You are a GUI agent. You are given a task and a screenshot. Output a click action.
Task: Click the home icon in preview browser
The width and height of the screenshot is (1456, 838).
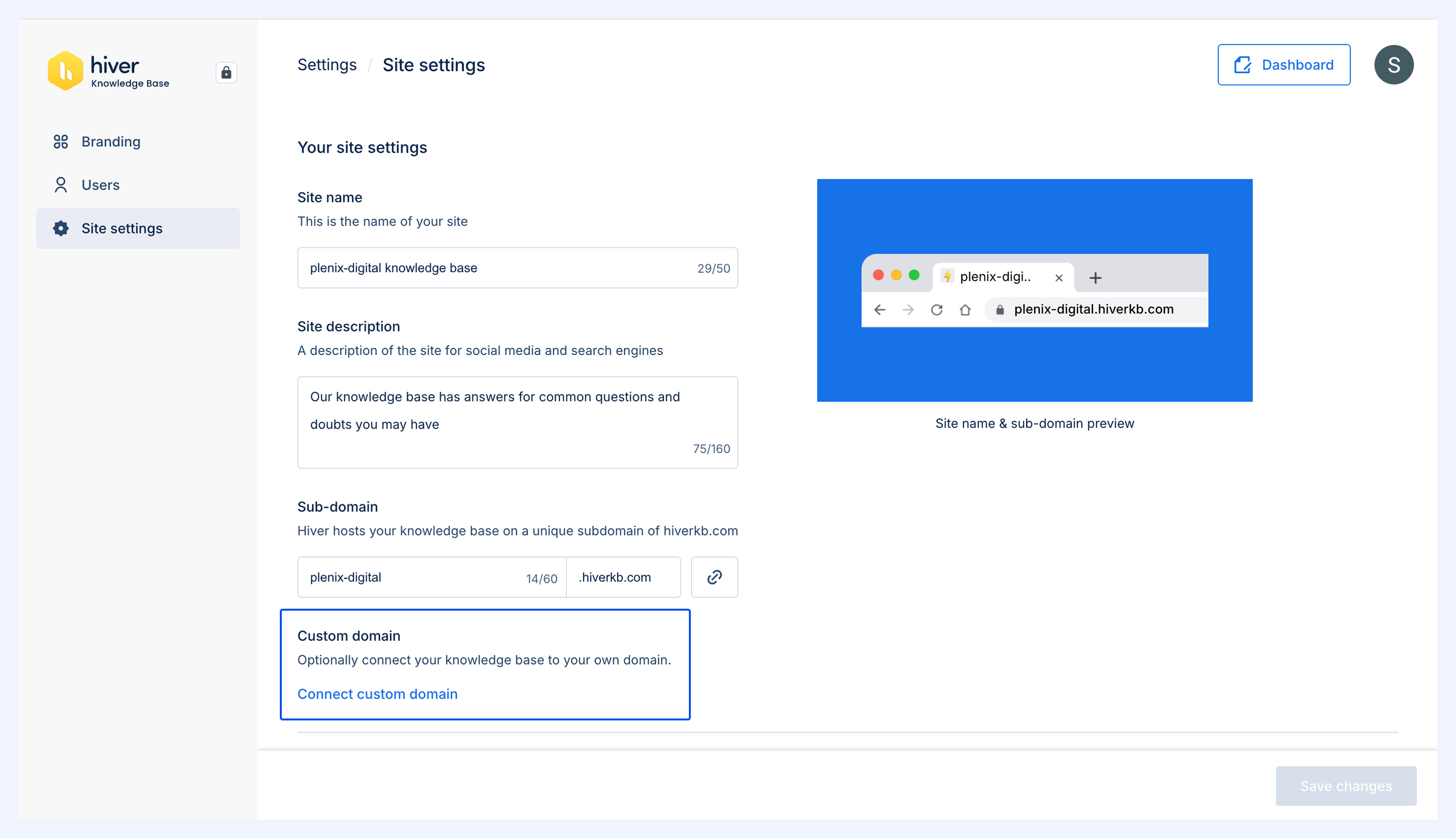click(x=965, y=310)
